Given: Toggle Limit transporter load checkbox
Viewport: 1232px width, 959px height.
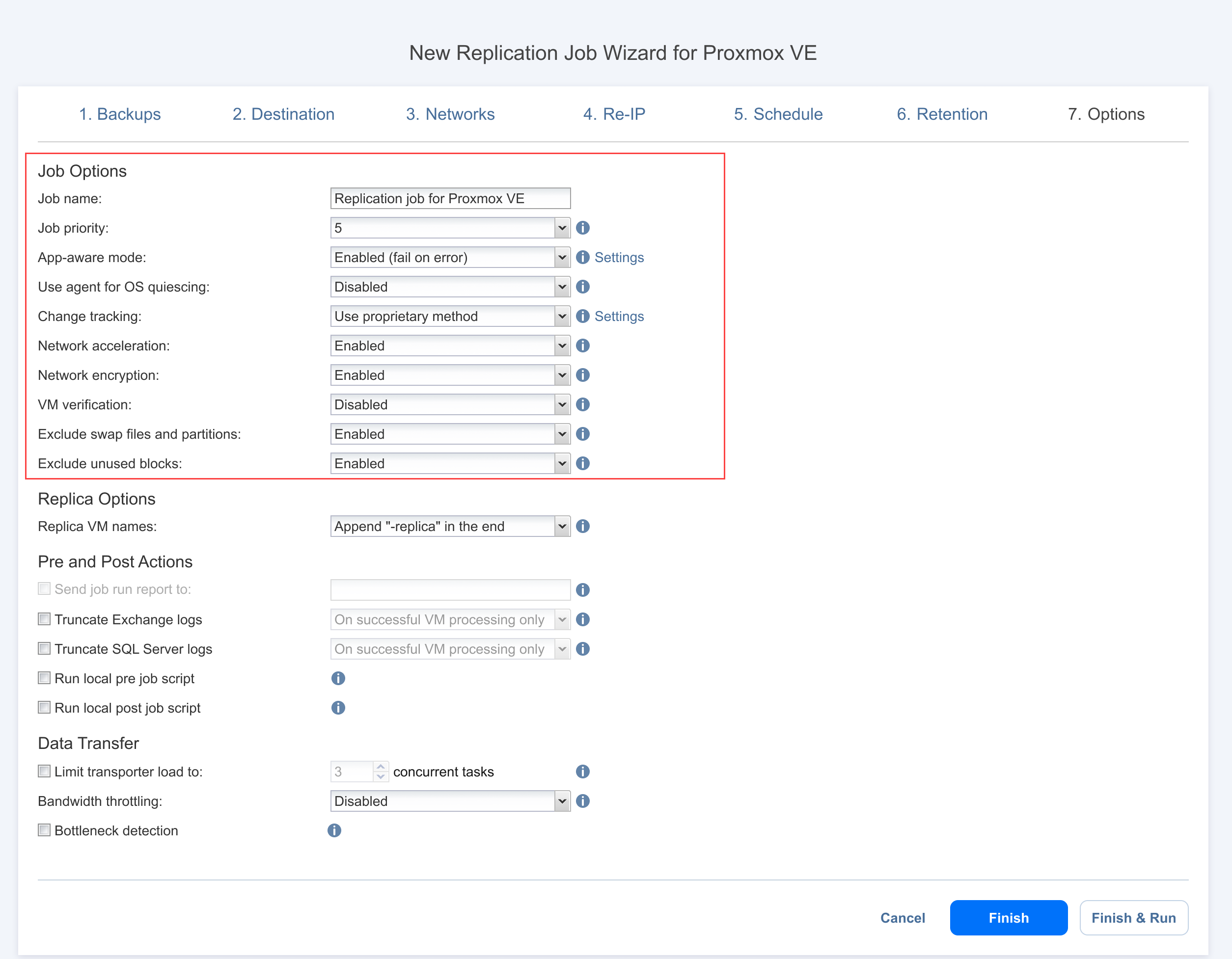Looking at the screenshot, I should point(44,771).
